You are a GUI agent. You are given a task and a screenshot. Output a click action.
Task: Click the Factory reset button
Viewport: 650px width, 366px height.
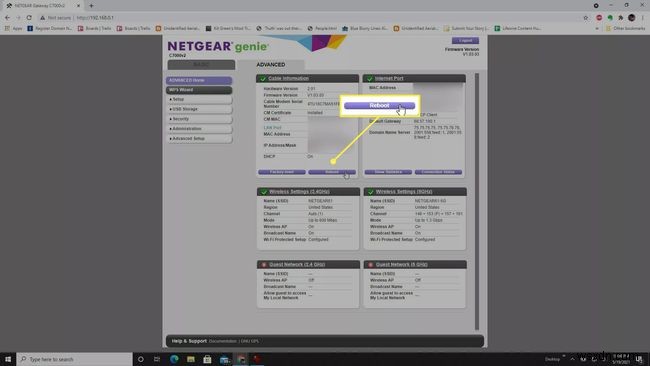click(x=282, y=172)
